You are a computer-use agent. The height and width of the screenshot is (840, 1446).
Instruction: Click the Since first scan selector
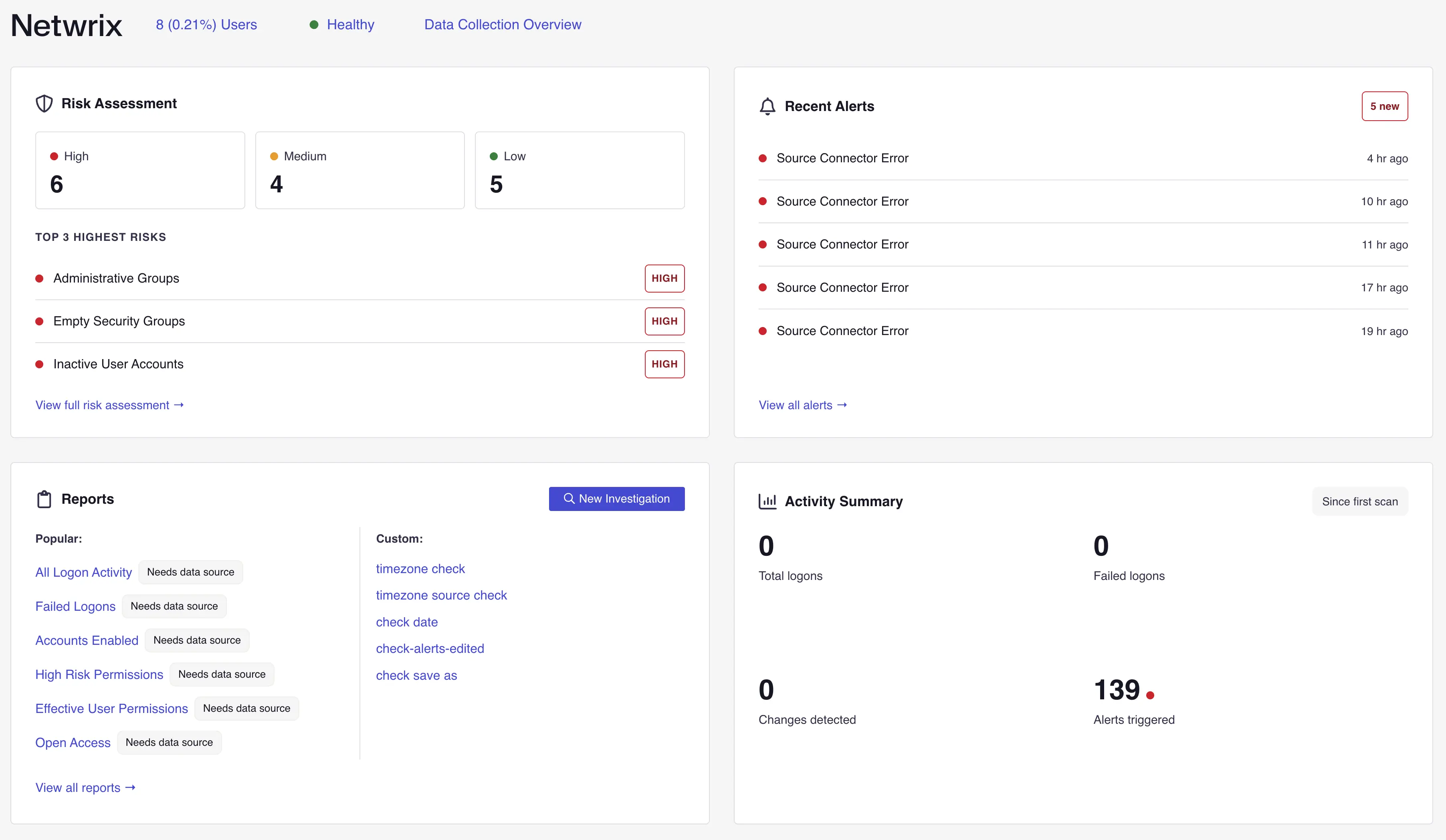(x=1360, y=501)
